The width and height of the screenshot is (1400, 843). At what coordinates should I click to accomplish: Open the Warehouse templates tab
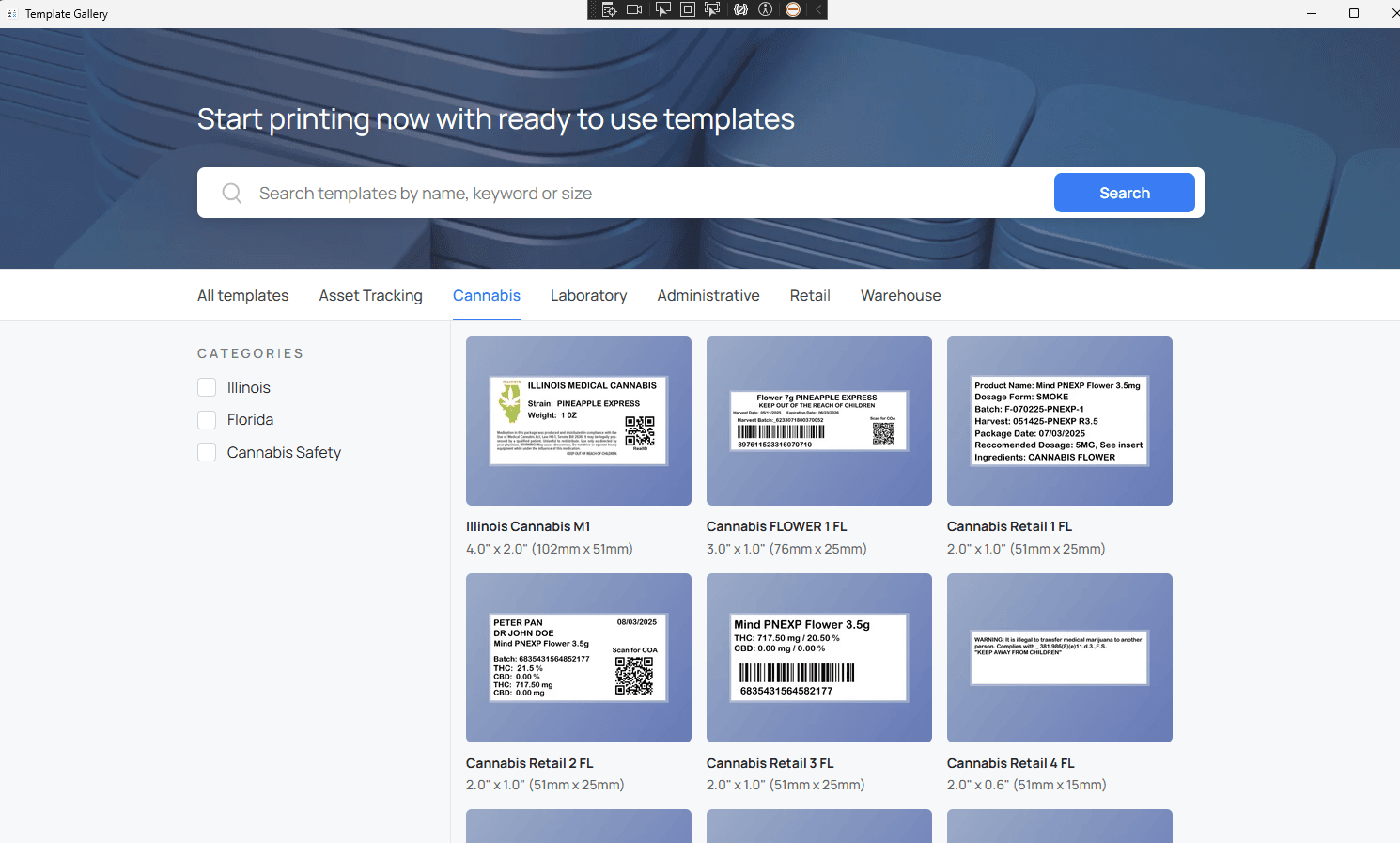point(900,295)
